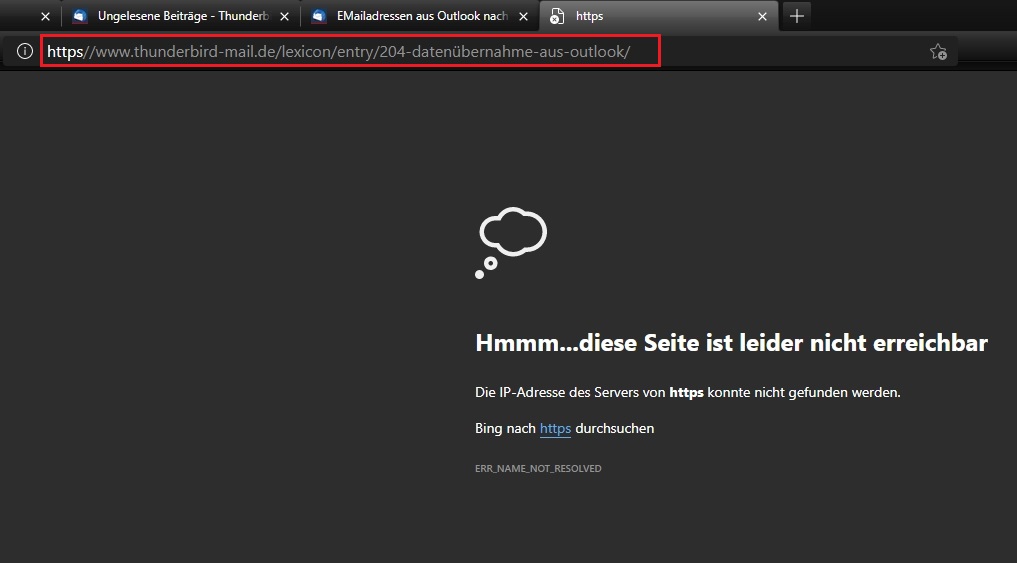
Task: Click favicon of Ungelesene Beiträge tab
Action: tap(80, 16)
